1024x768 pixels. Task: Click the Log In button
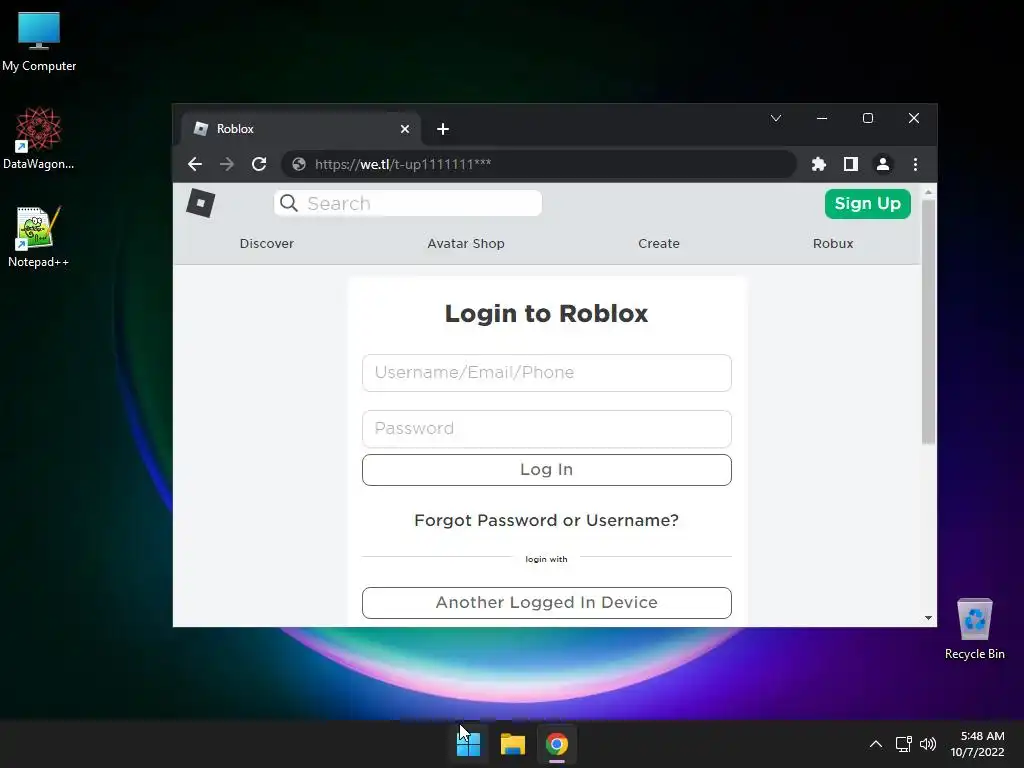547,470
